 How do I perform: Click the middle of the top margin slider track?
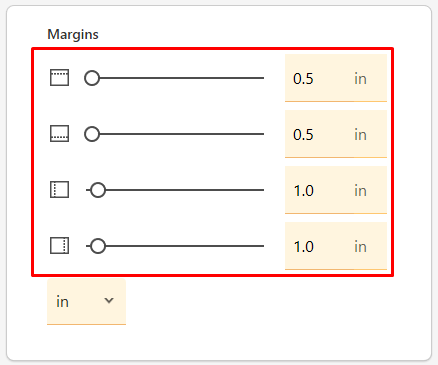pyautogui.click(x=175, y=78)
